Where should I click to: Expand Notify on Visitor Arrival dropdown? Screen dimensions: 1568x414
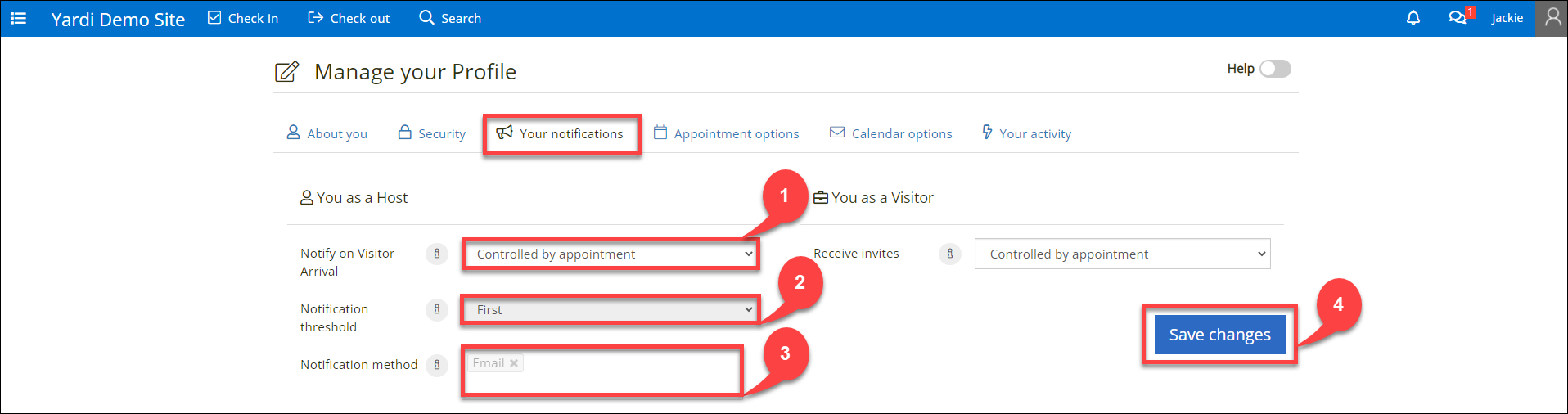point(611,254)
